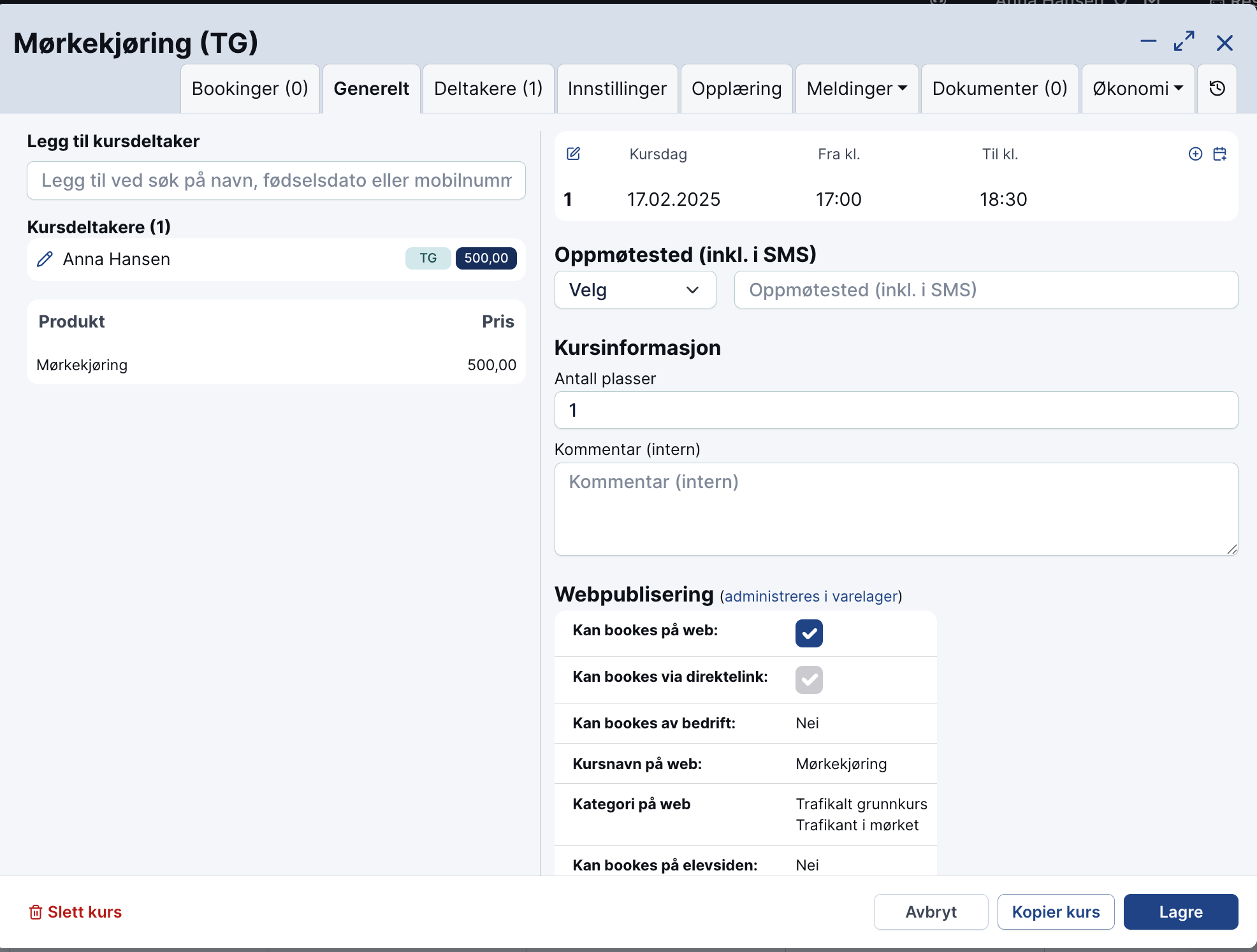The height and width of the screenshot is (952, 1257).
Task: Open the calendar icon in Kursdag header
Action: 1219,154
